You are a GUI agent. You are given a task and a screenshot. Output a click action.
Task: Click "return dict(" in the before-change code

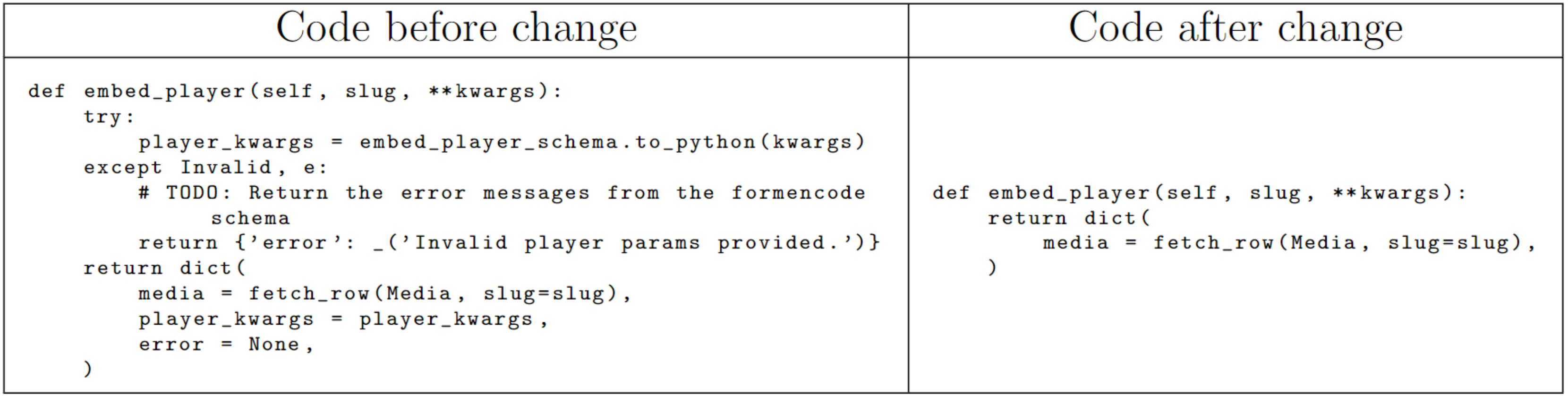(164, 269)
